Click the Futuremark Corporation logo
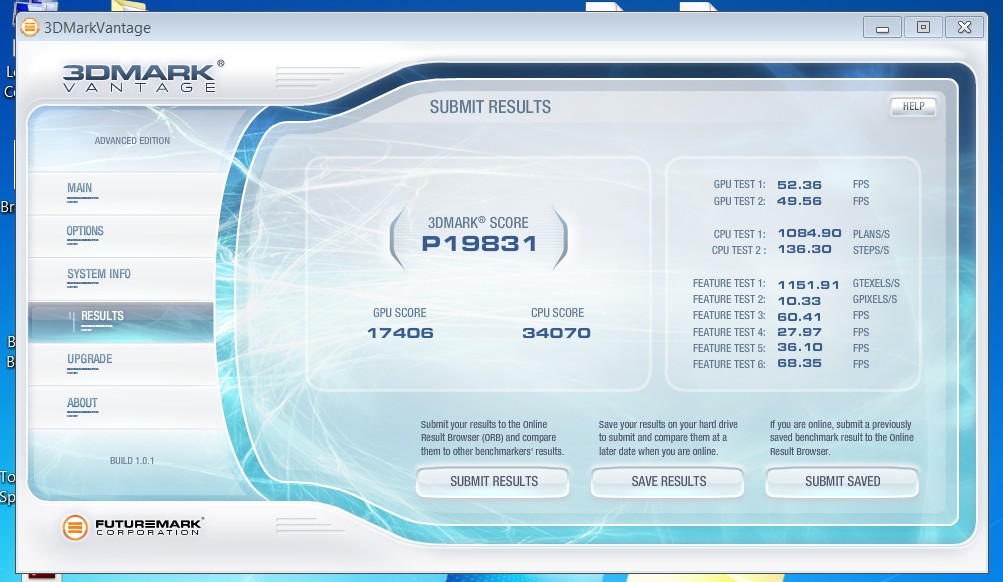Screen dimensions: 1003x582 [132, 526]
